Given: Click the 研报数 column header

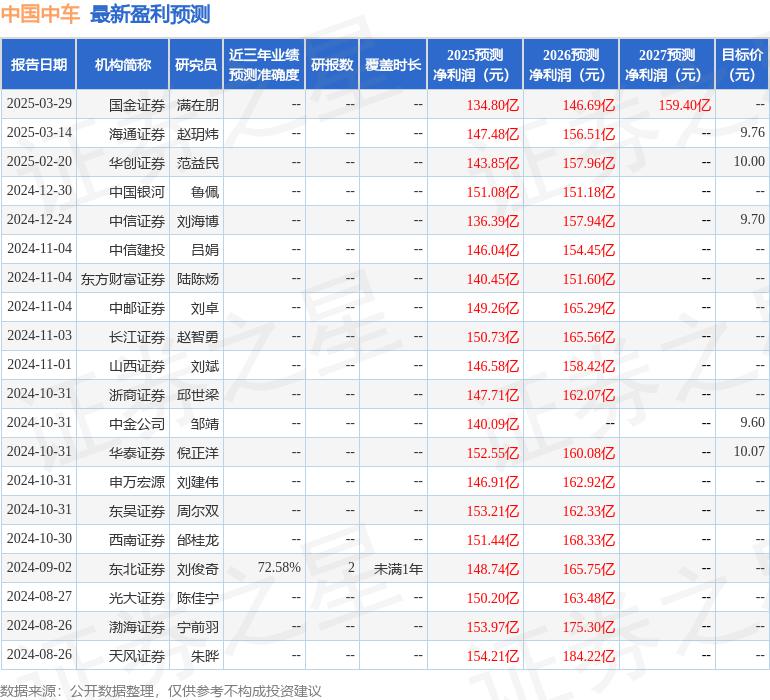Looking at the screenshot, I should 332,64.
